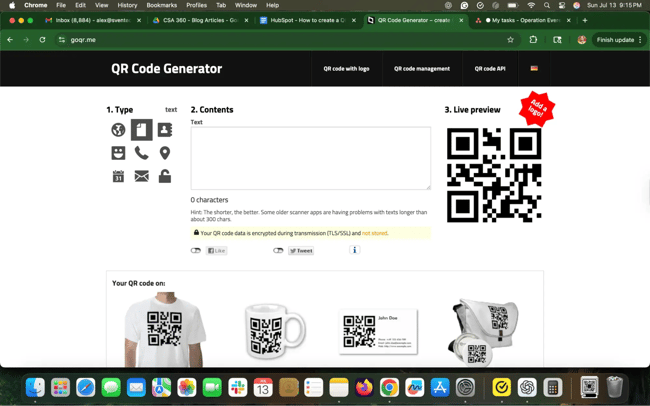Click the QR Code Generator heading
Viewport: 650px width, 406px height.
coord(166,68)
